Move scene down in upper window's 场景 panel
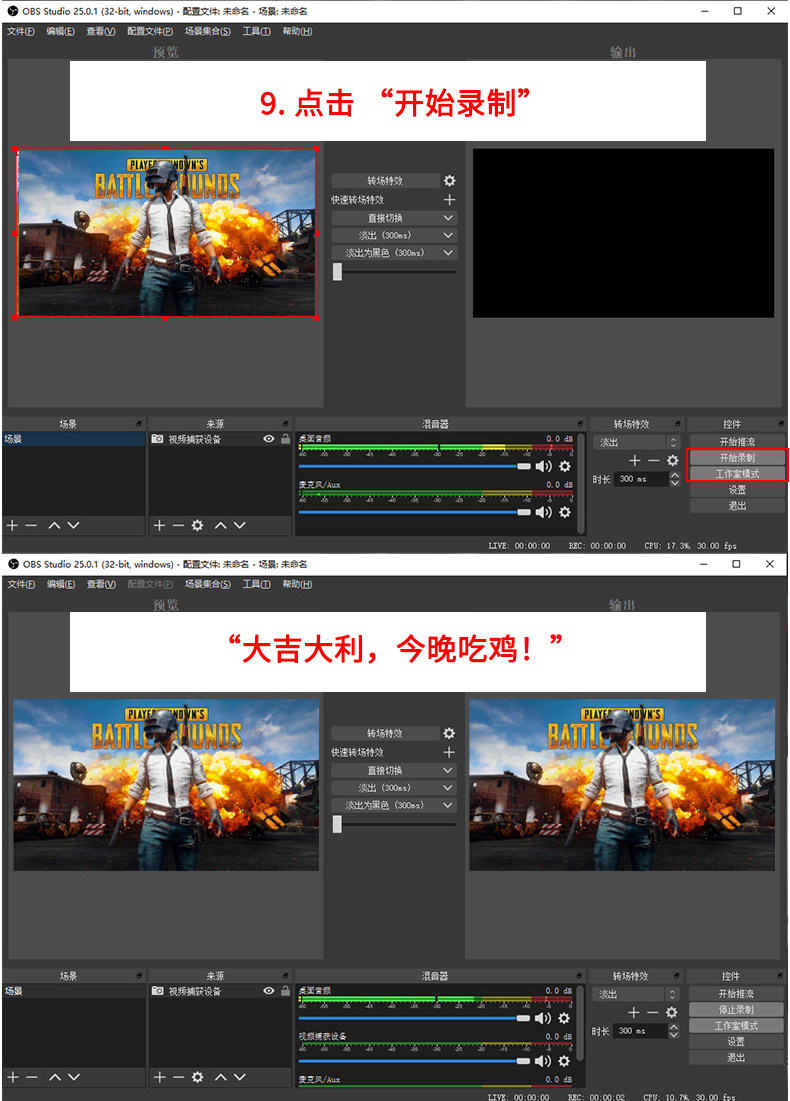 [x=73, y=525]
